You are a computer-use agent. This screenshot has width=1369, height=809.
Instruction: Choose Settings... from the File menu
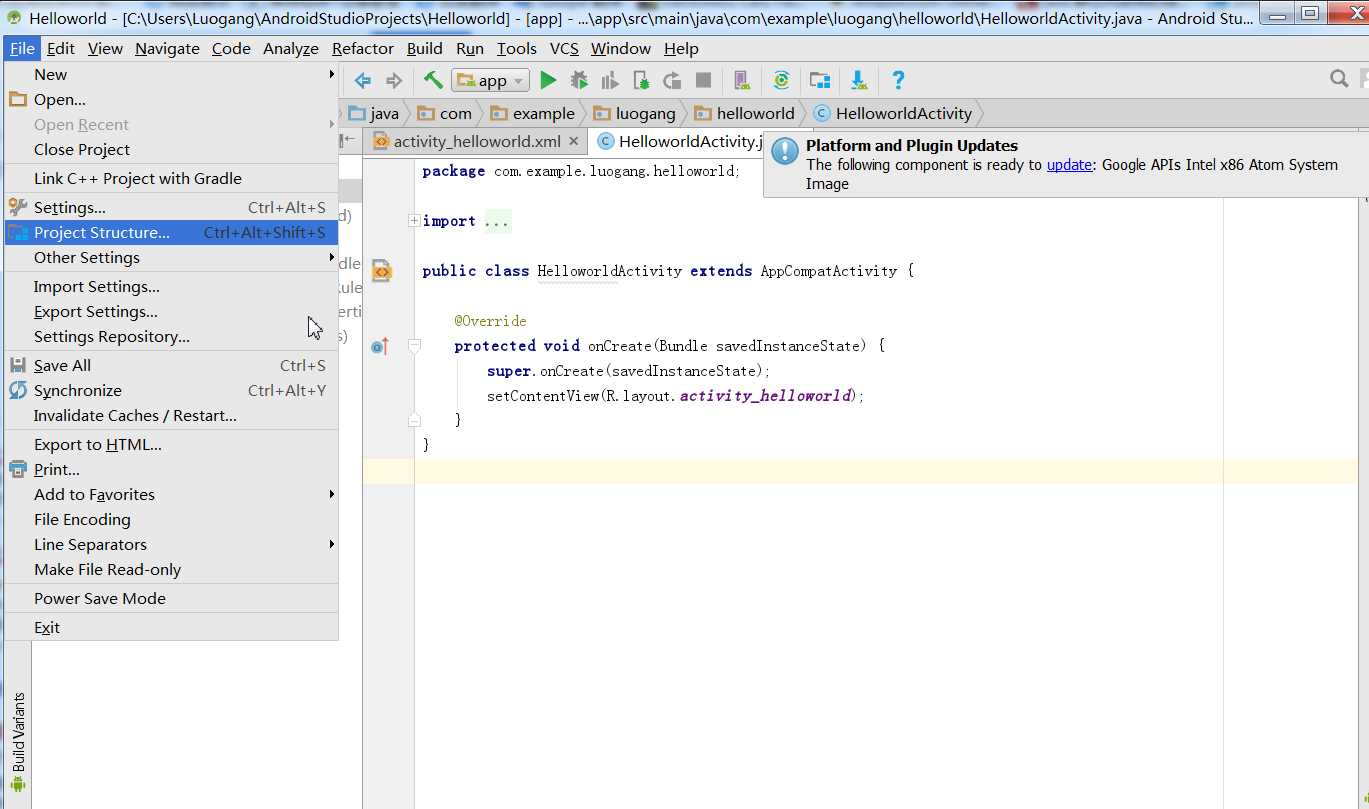(x=171, y=207)
